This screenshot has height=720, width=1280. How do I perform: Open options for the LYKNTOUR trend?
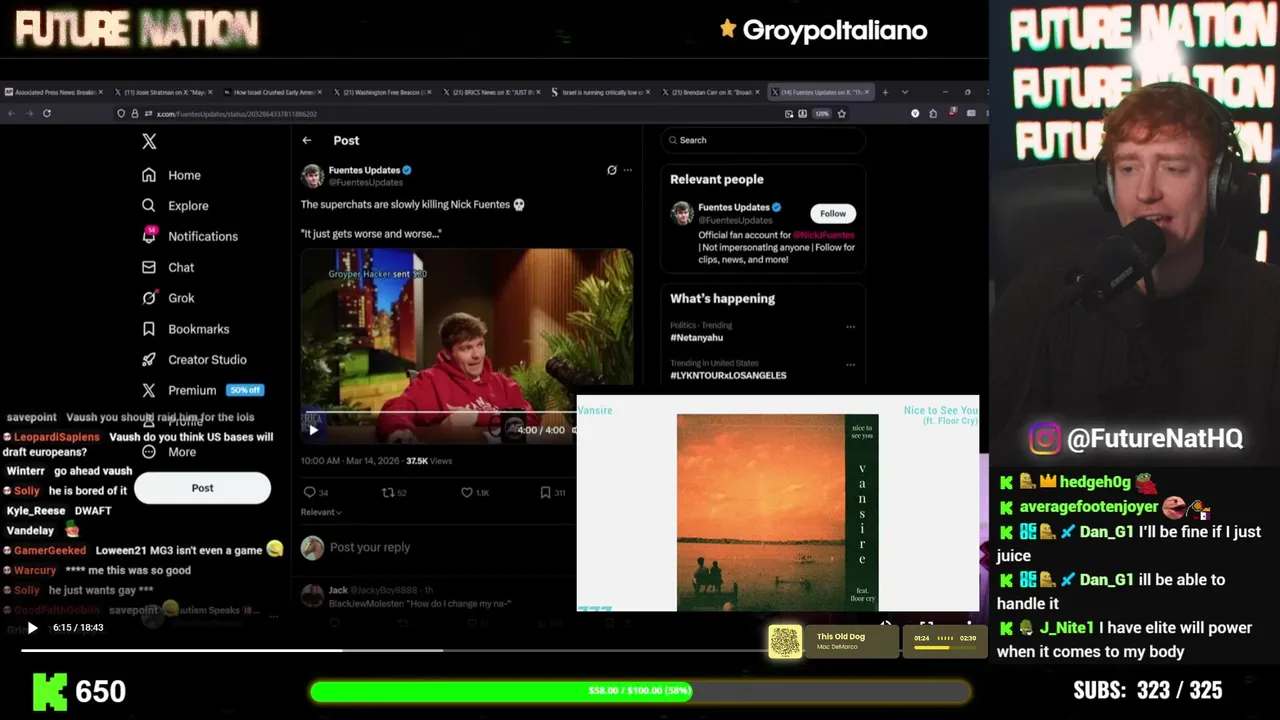(851, 364)
